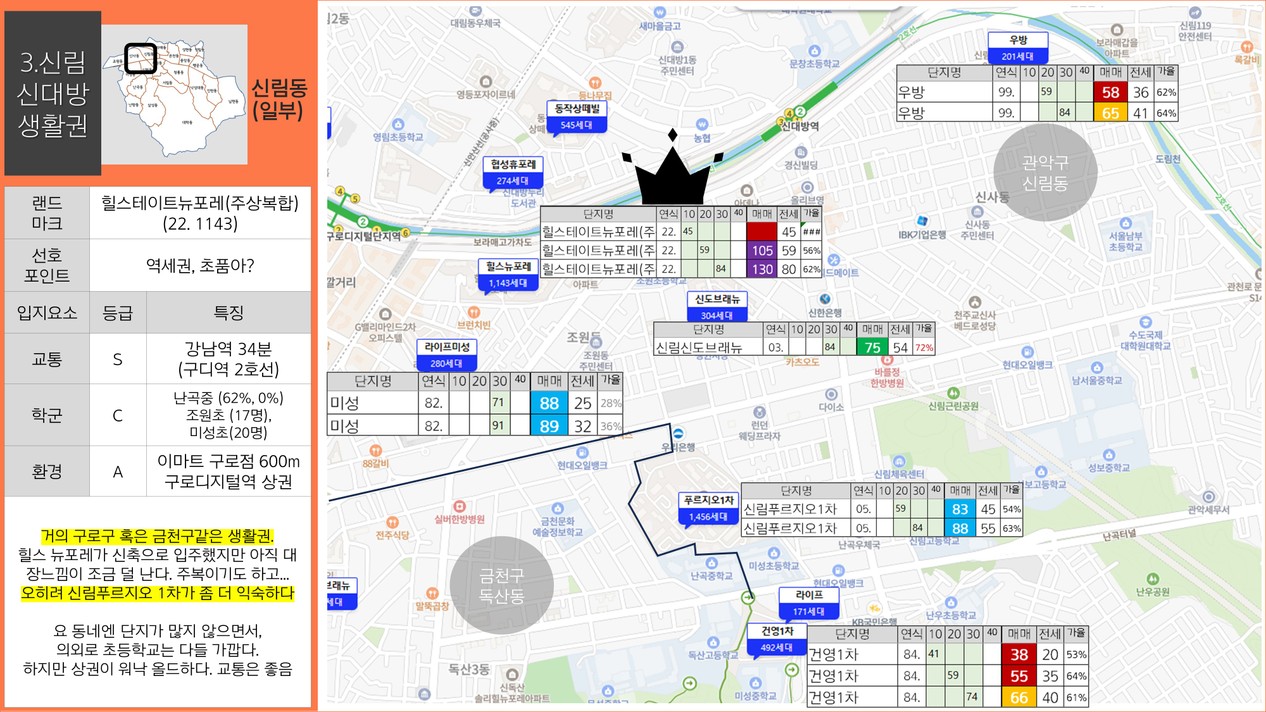Open the 실버한방병원 hospital icon

click(x=458, y=506)
